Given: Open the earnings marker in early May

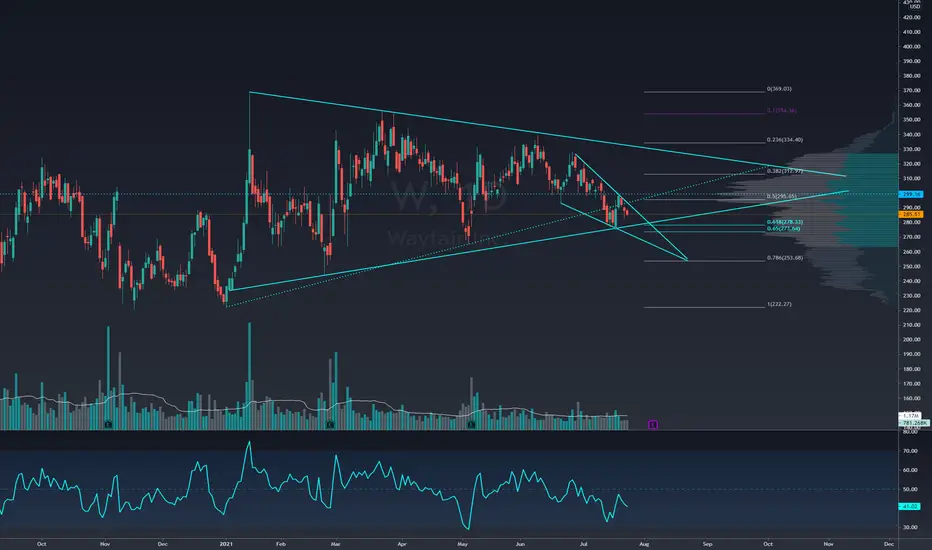Looking at the screenshot, I should tap(471, 425).
